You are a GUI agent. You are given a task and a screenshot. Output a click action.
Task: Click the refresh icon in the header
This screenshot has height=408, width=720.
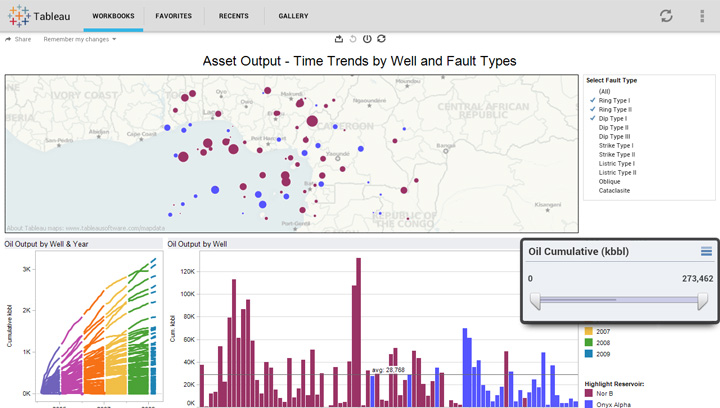pos(666,16)
